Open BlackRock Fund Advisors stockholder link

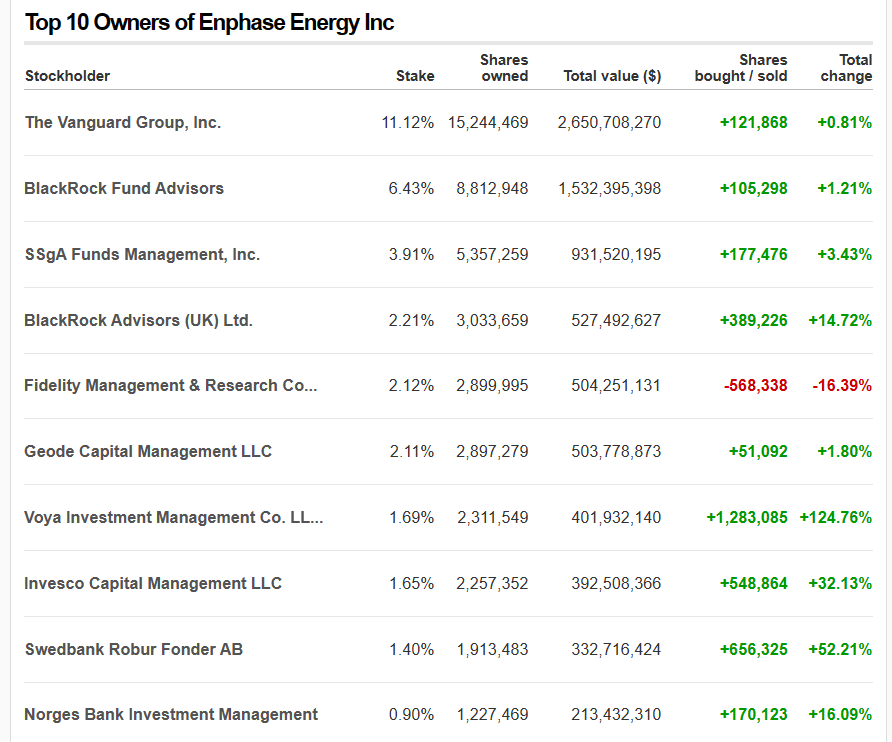point(124,188)
